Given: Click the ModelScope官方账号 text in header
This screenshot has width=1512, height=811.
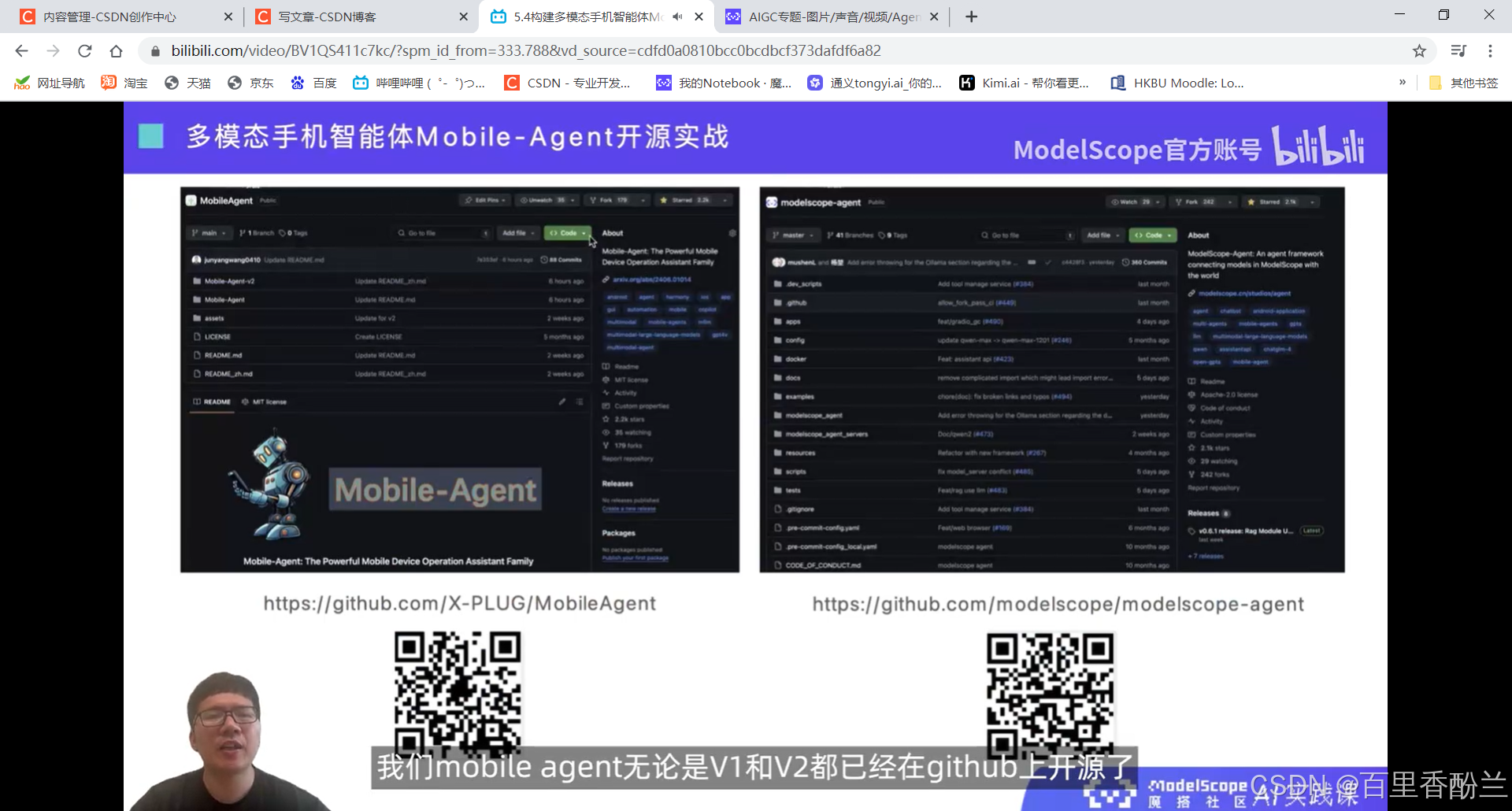Looking at the screenshot, I should [1137, 149].
